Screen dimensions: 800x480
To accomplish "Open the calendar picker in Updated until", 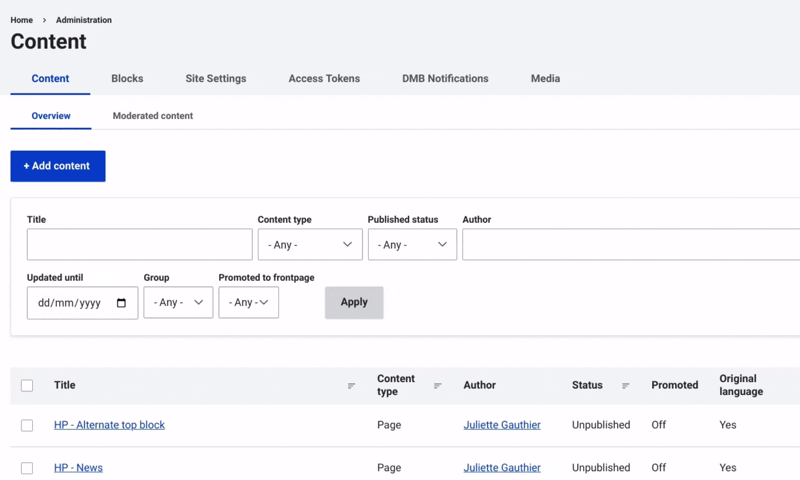I will [122, 303].
